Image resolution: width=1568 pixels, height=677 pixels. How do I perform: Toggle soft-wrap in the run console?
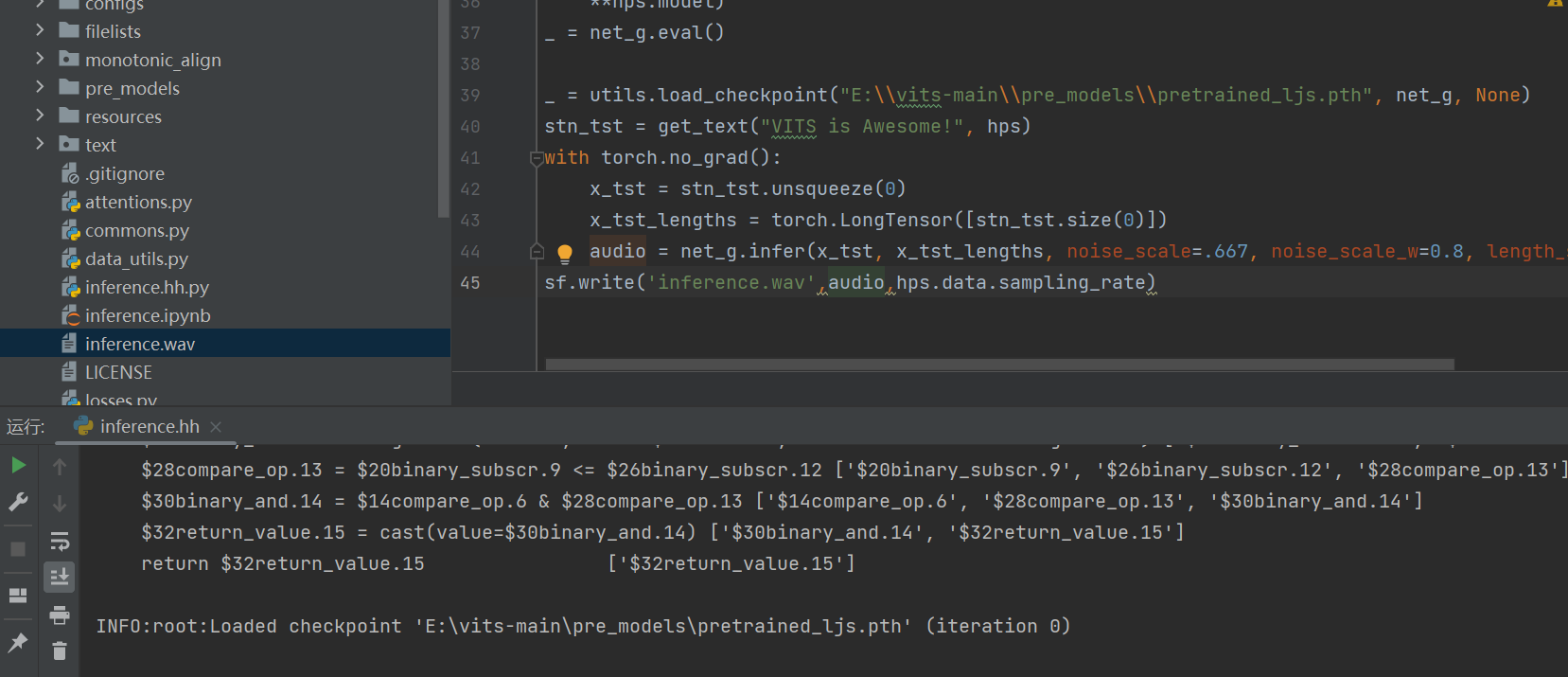[x=60, y=542]
